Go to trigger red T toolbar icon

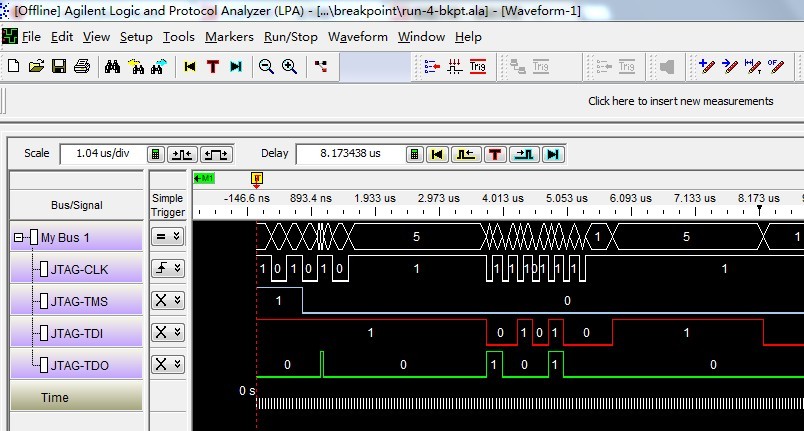pyautogui.click(x=213, y=66)
